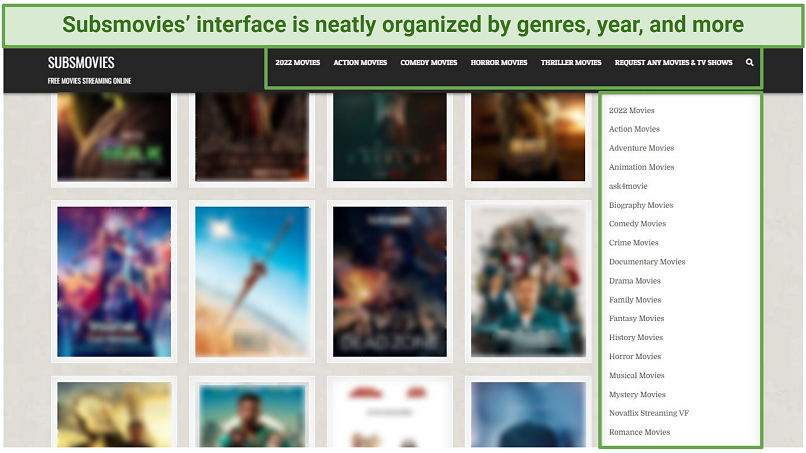This screenshot has height=453, width=806.
Task: Choose Thriller Movies in top navigation
Action: click(x=571, y=62)
